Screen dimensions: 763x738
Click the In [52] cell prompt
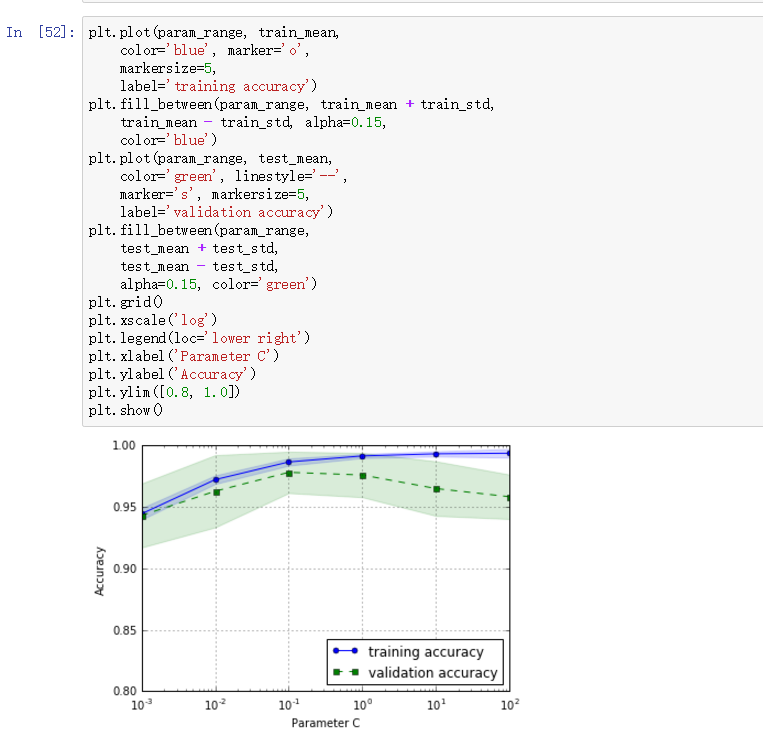[x=40, y=32]
